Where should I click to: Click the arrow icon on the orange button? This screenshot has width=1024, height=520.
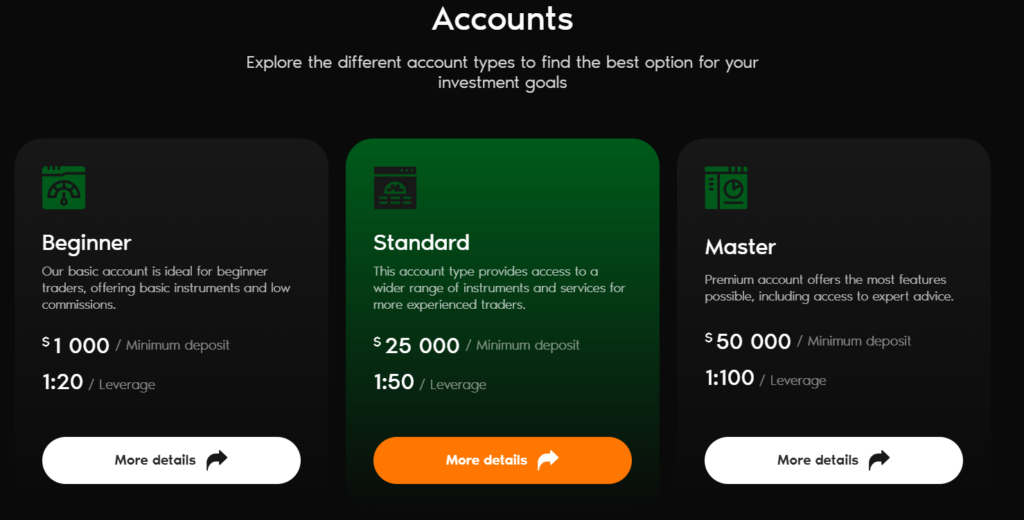coord(548,460)
